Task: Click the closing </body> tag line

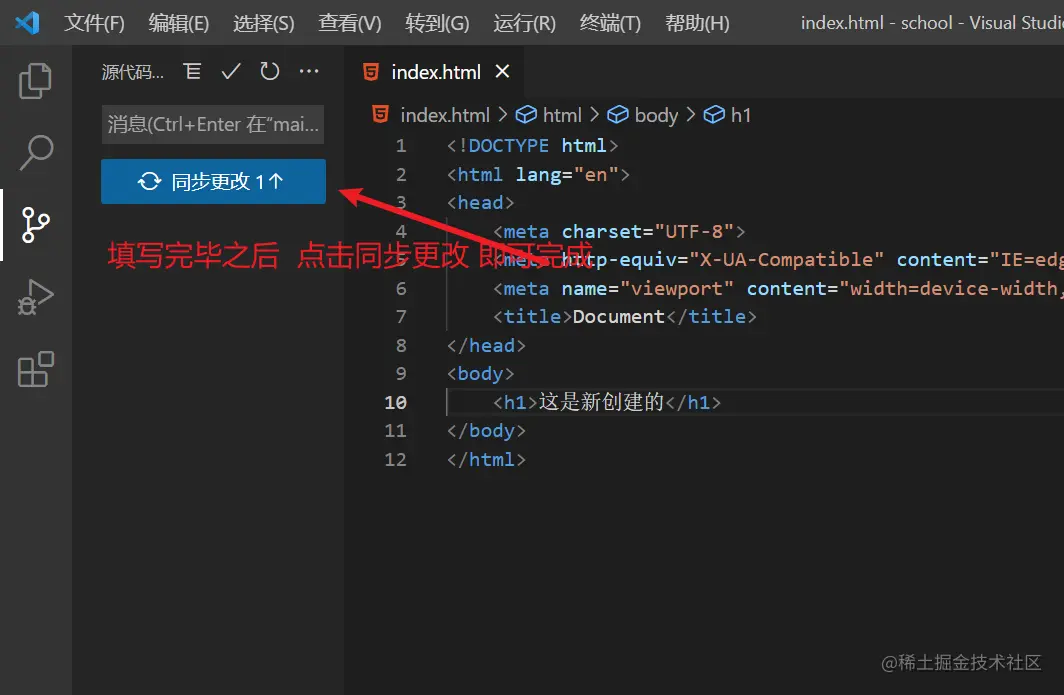Action: click(486, 431)
